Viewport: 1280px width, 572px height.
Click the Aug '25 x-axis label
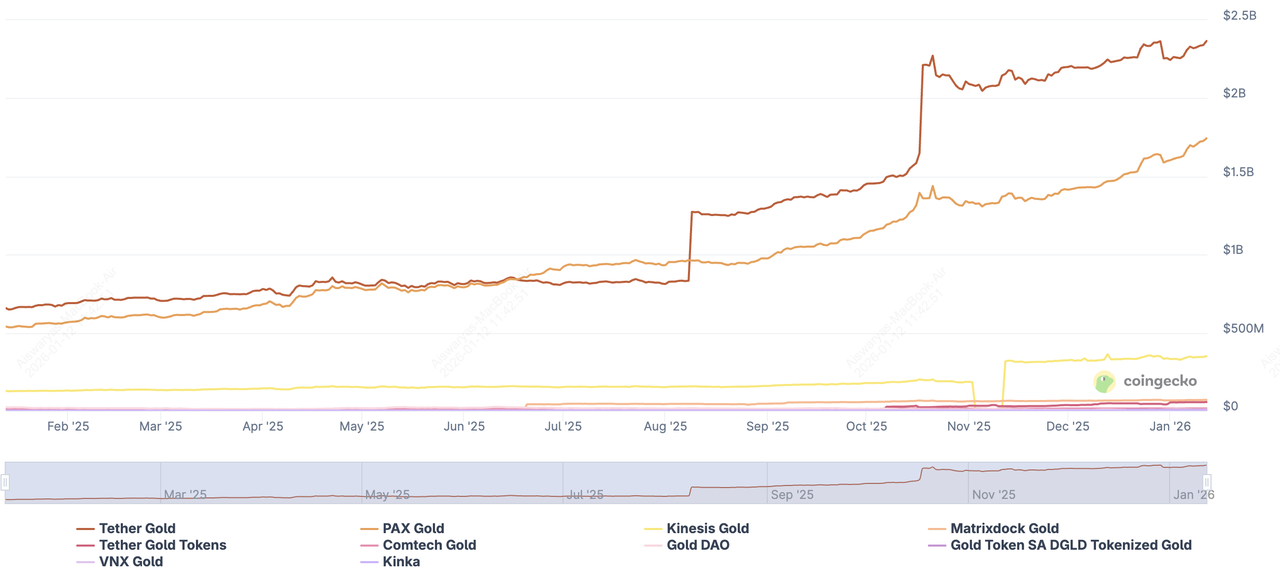665,427
